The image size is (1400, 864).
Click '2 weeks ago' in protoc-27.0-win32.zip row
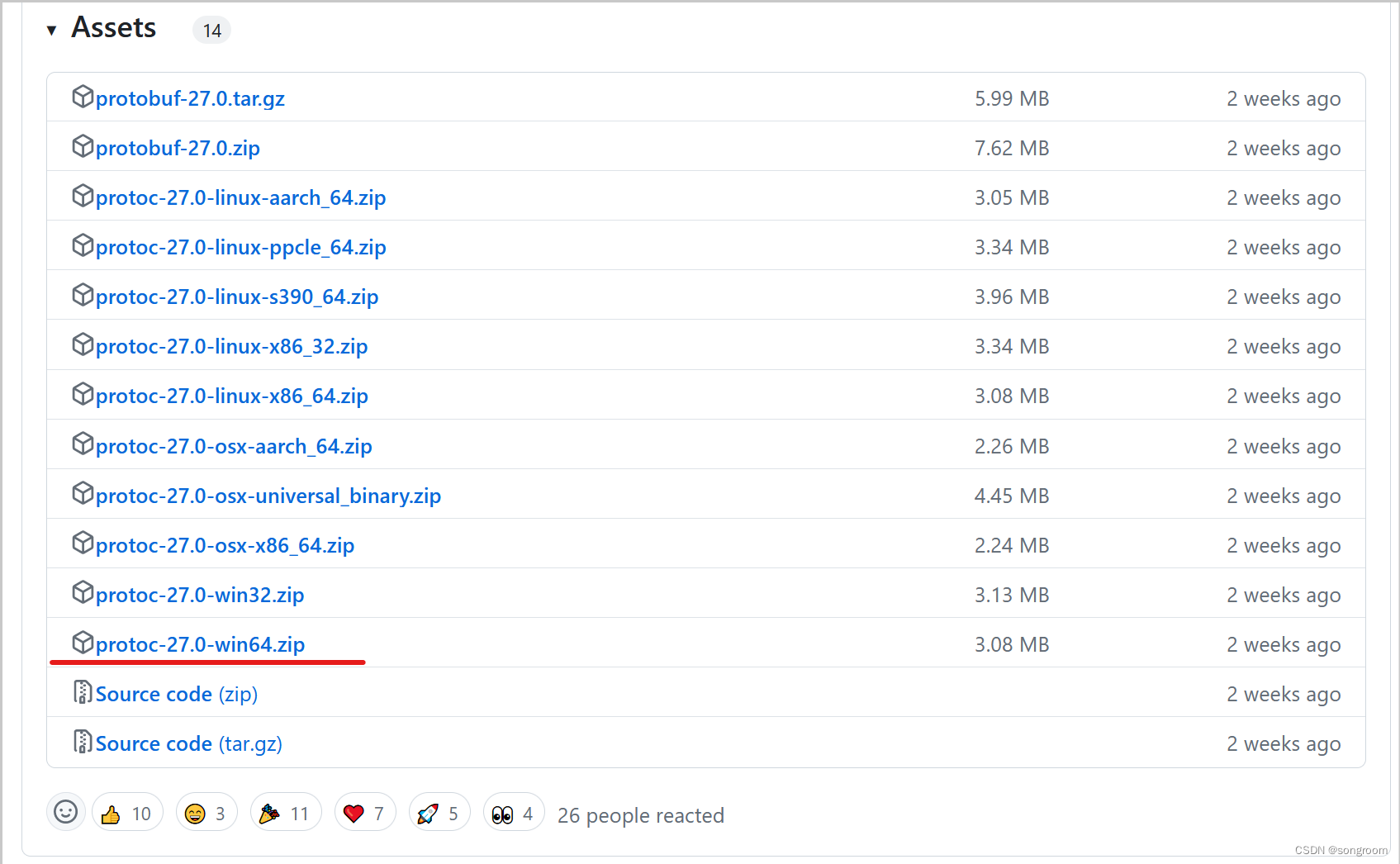click(x=1284, y=596)
